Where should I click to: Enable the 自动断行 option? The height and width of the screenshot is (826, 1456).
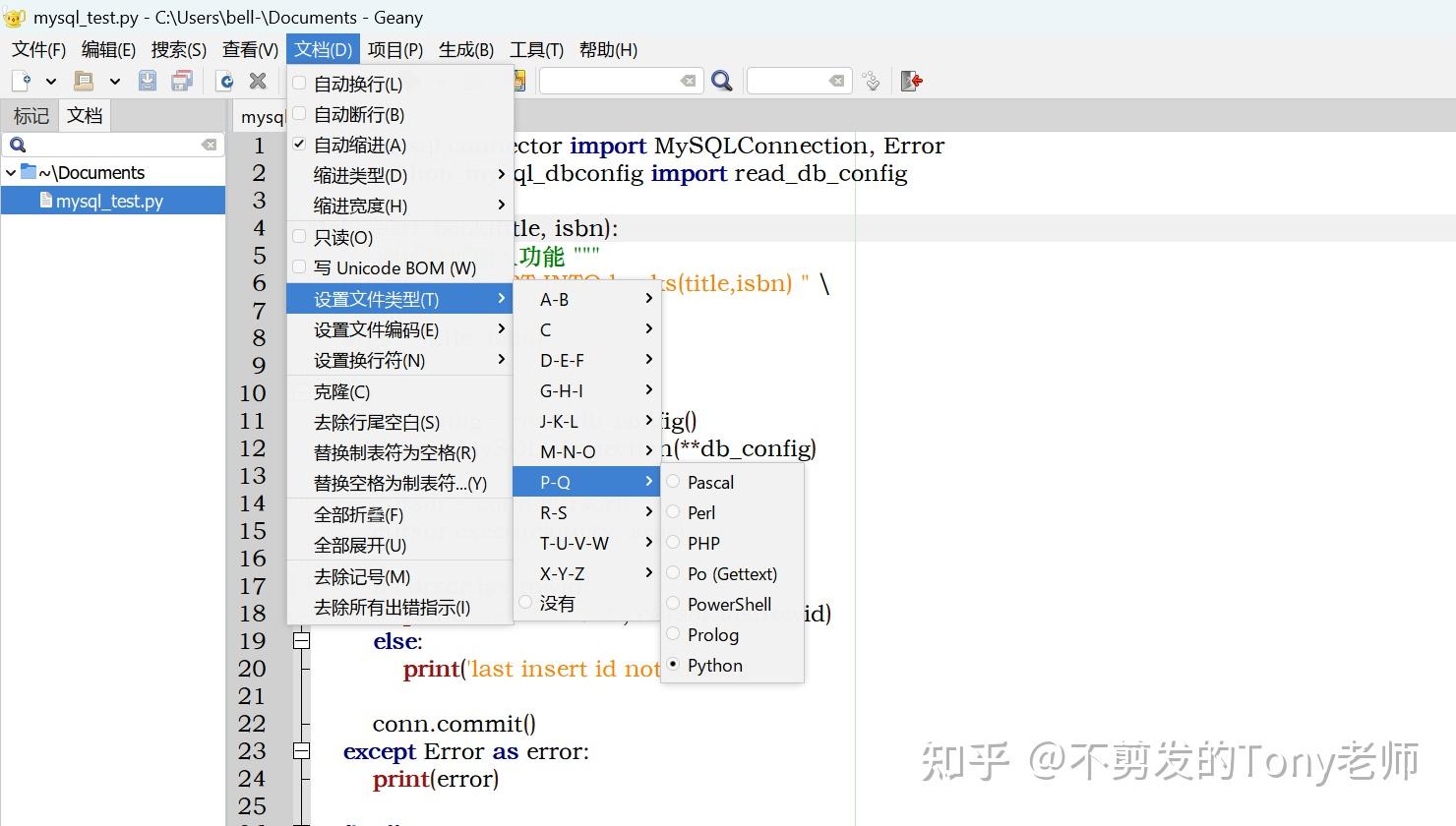[399, 115]
